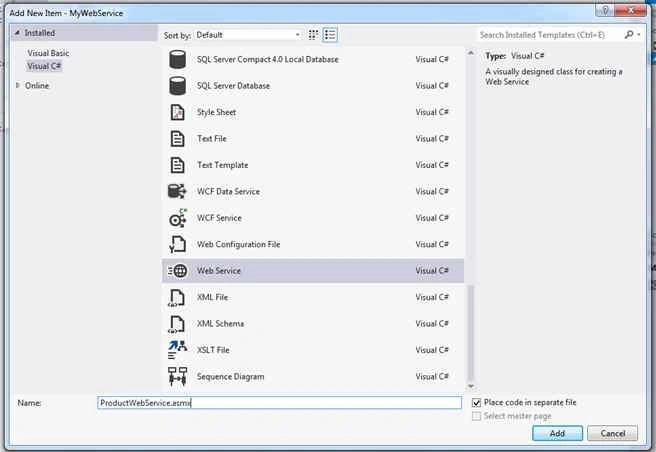
Task: Choose the XSLT File template icon
Action: (x=177, y=350)
